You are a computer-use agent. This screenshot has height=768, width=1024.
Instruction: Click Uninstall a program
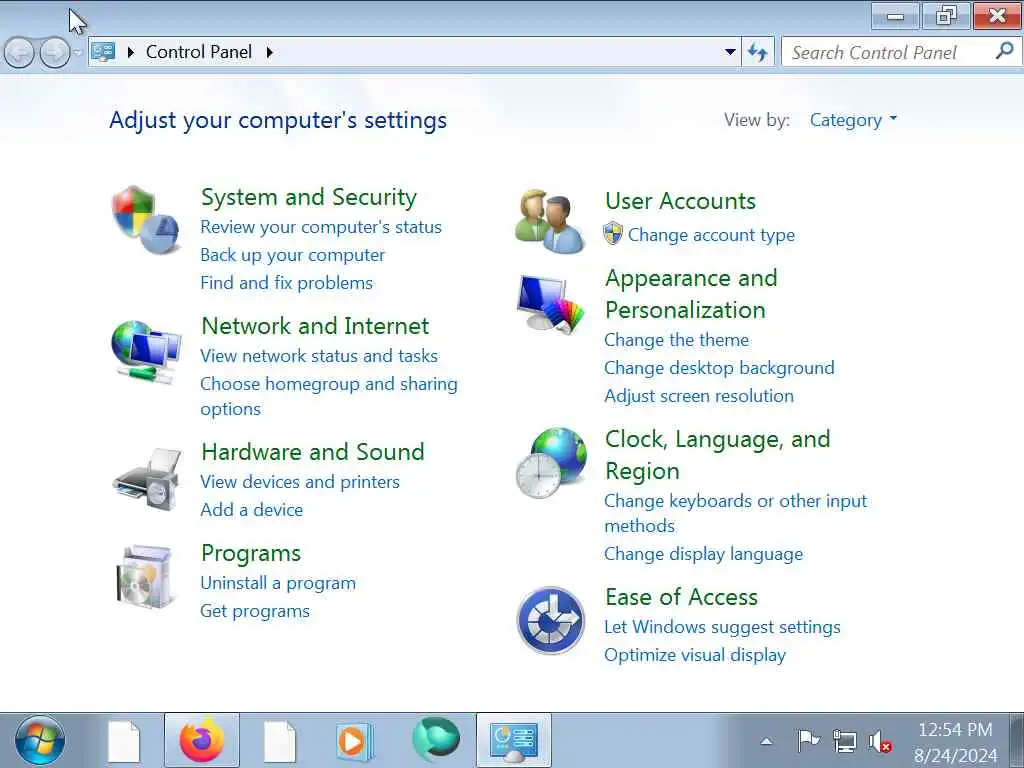[278, 583]
